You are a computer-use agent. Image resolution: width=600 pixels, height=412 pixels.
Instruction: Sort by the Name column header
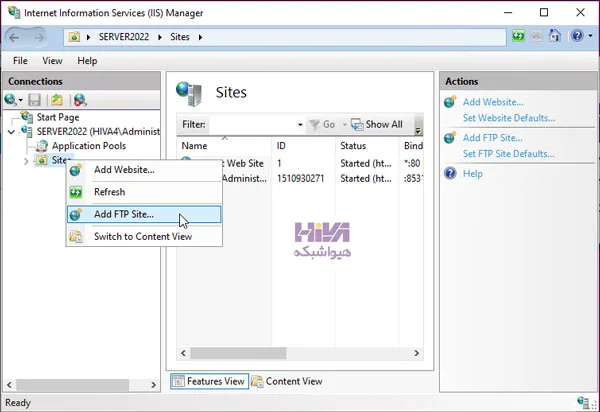[x=224, y=146]
